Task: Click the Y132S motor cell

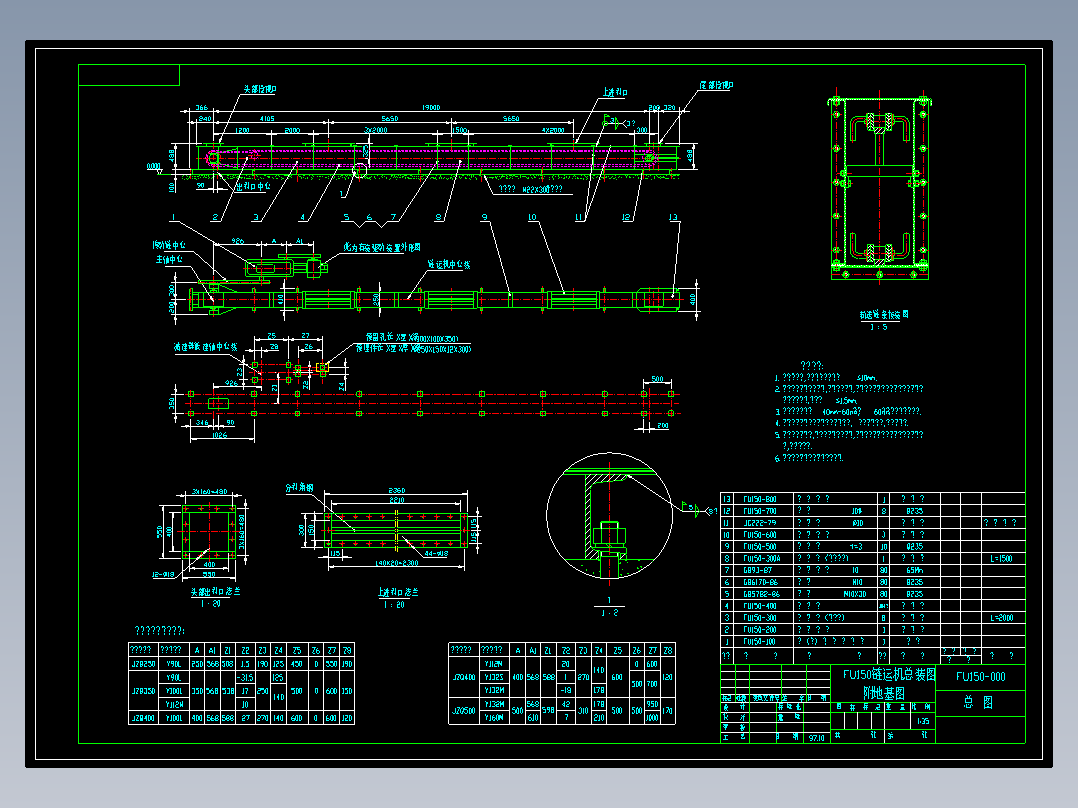Action: (x=493, y=677)
